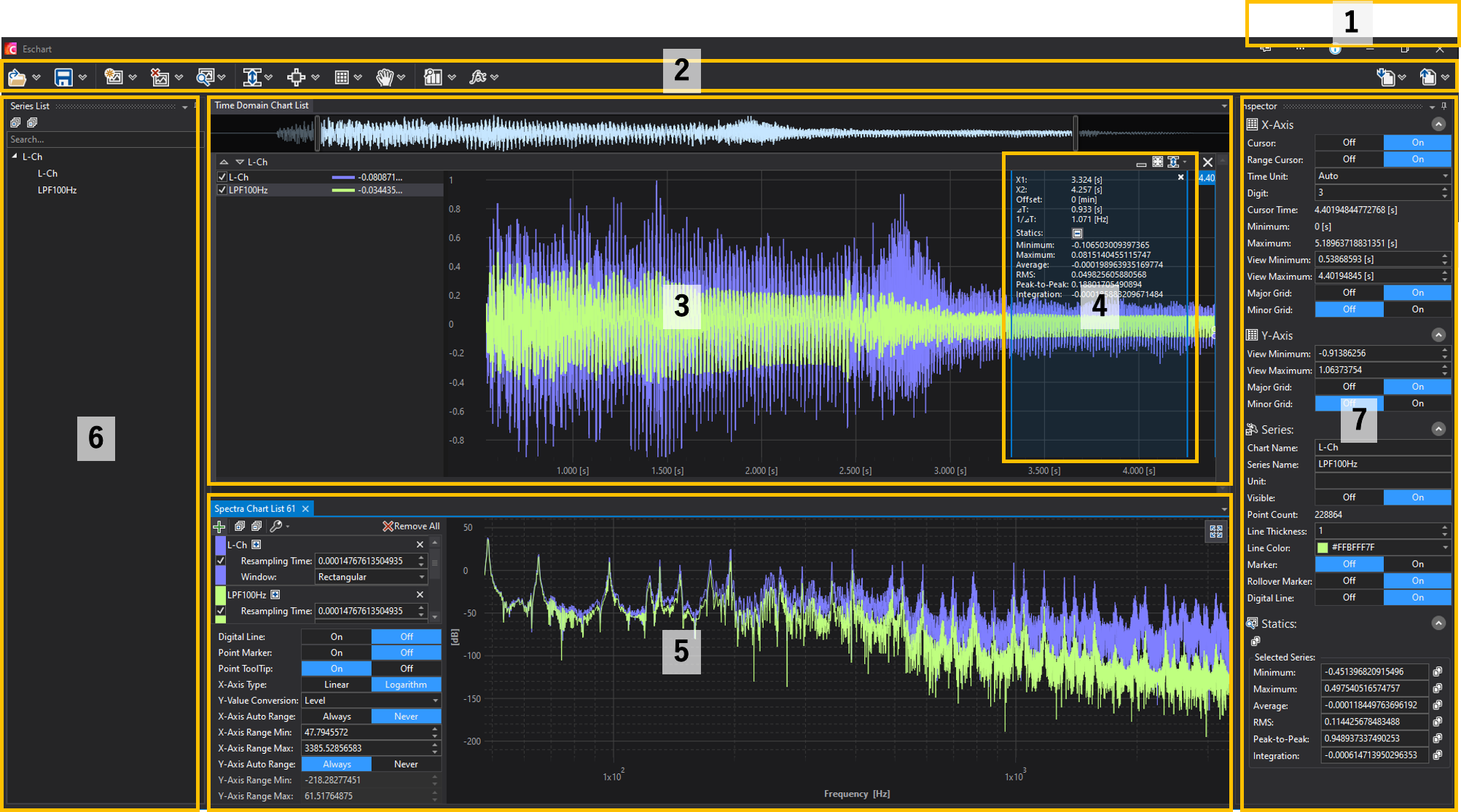The image size is (1461, 812).
Task: Open the Window Rectangular dropdown
Action: point(371,577)
